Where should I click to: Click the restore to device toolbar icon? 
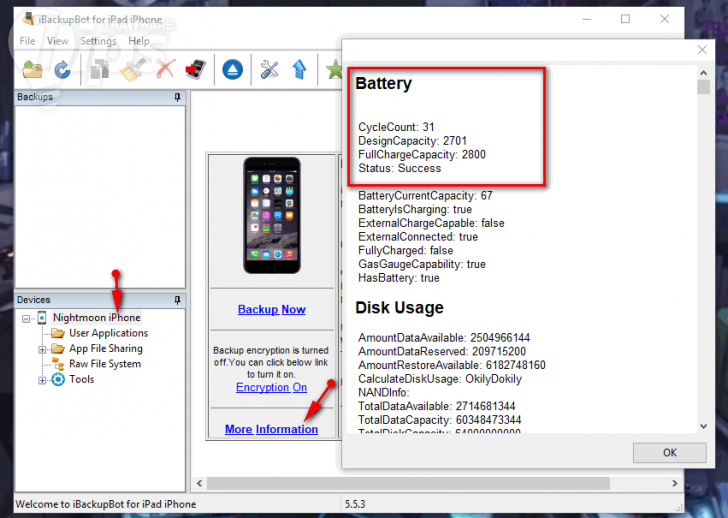point(195,70)
